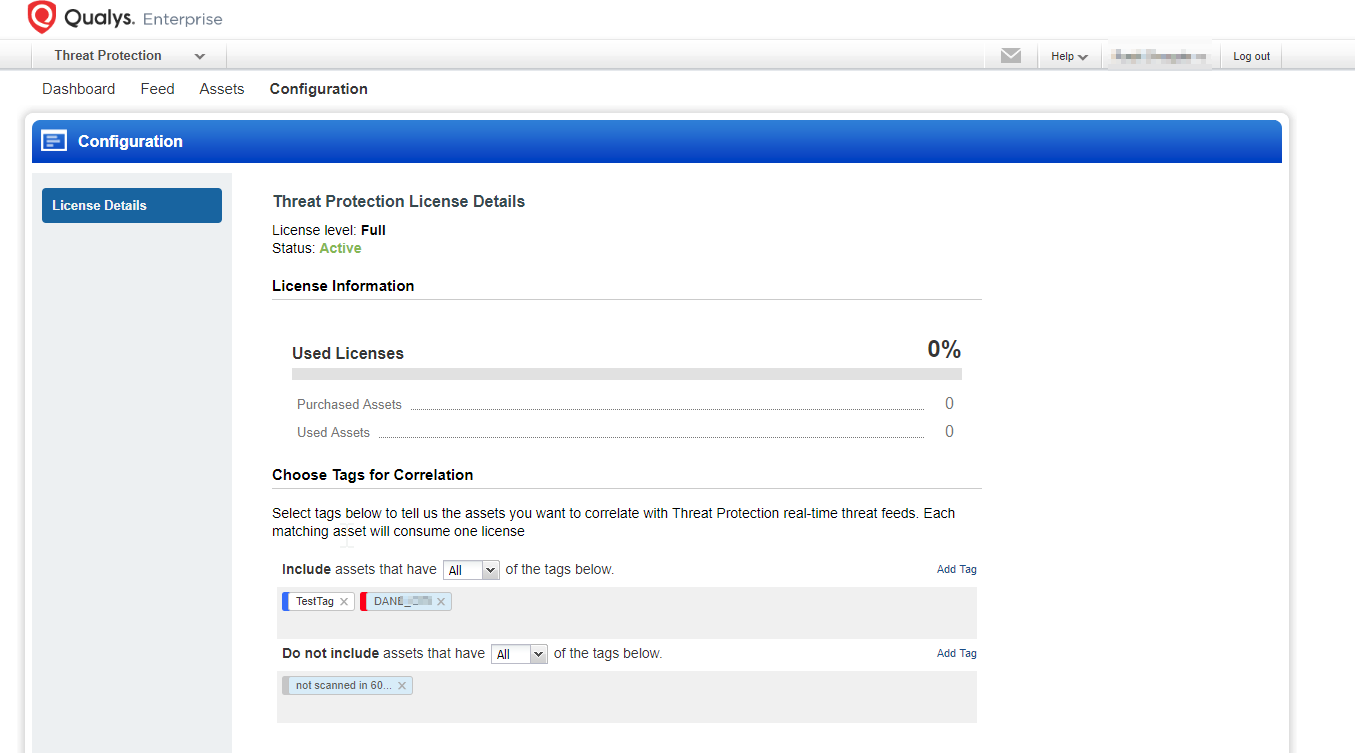
Task: Open the Assets tab
Action: (x=222, y=89)
